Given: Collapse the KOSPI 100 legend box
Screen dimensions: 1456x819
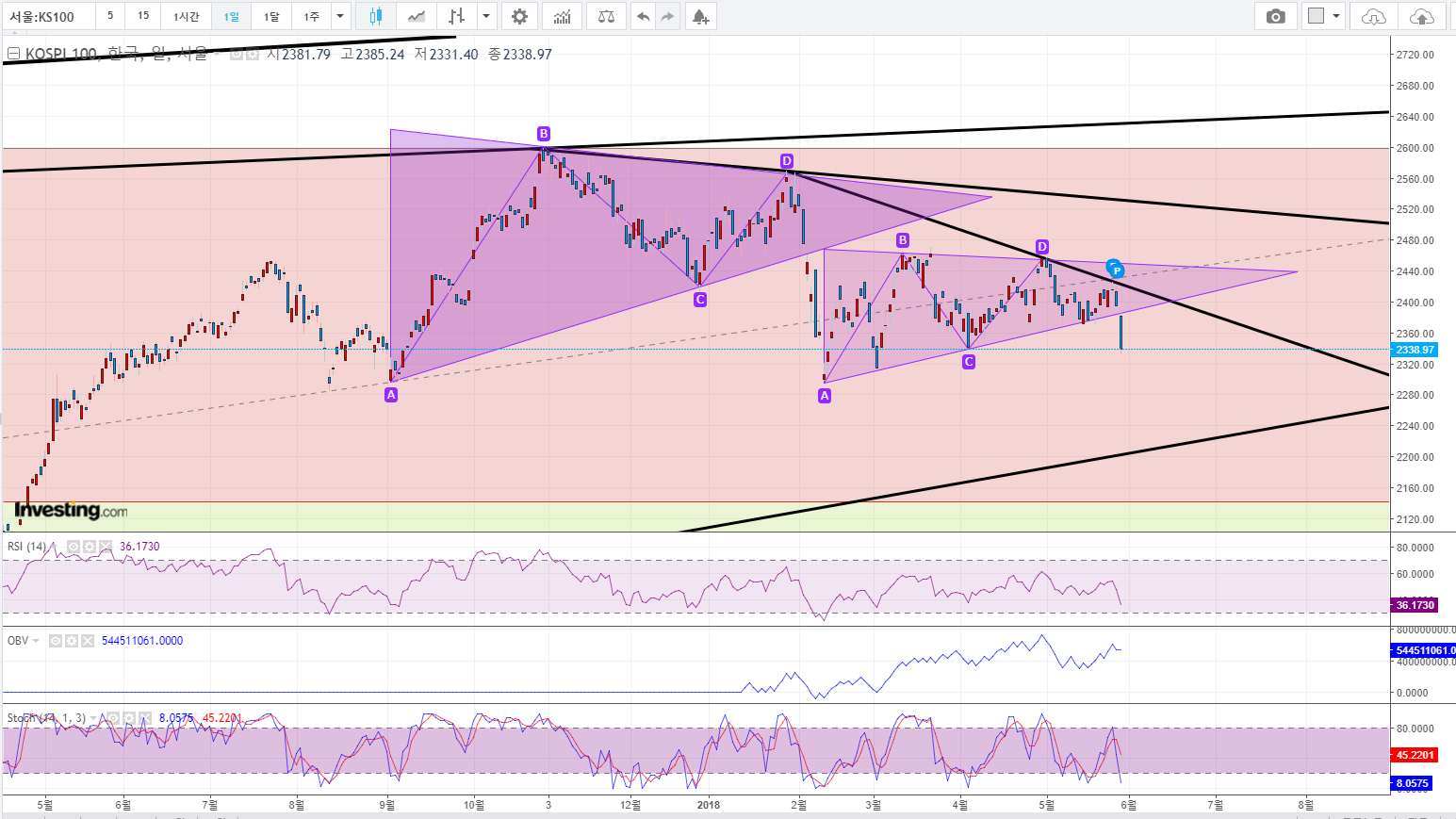Looking at the screenshot, I should (13, 55).
